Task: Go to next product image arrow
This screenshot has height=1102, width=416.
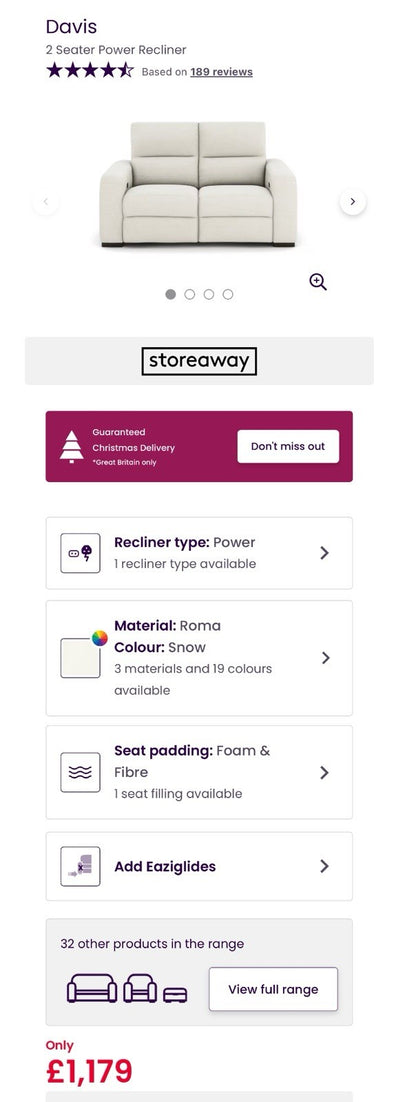Action: [x=353, y=202]
